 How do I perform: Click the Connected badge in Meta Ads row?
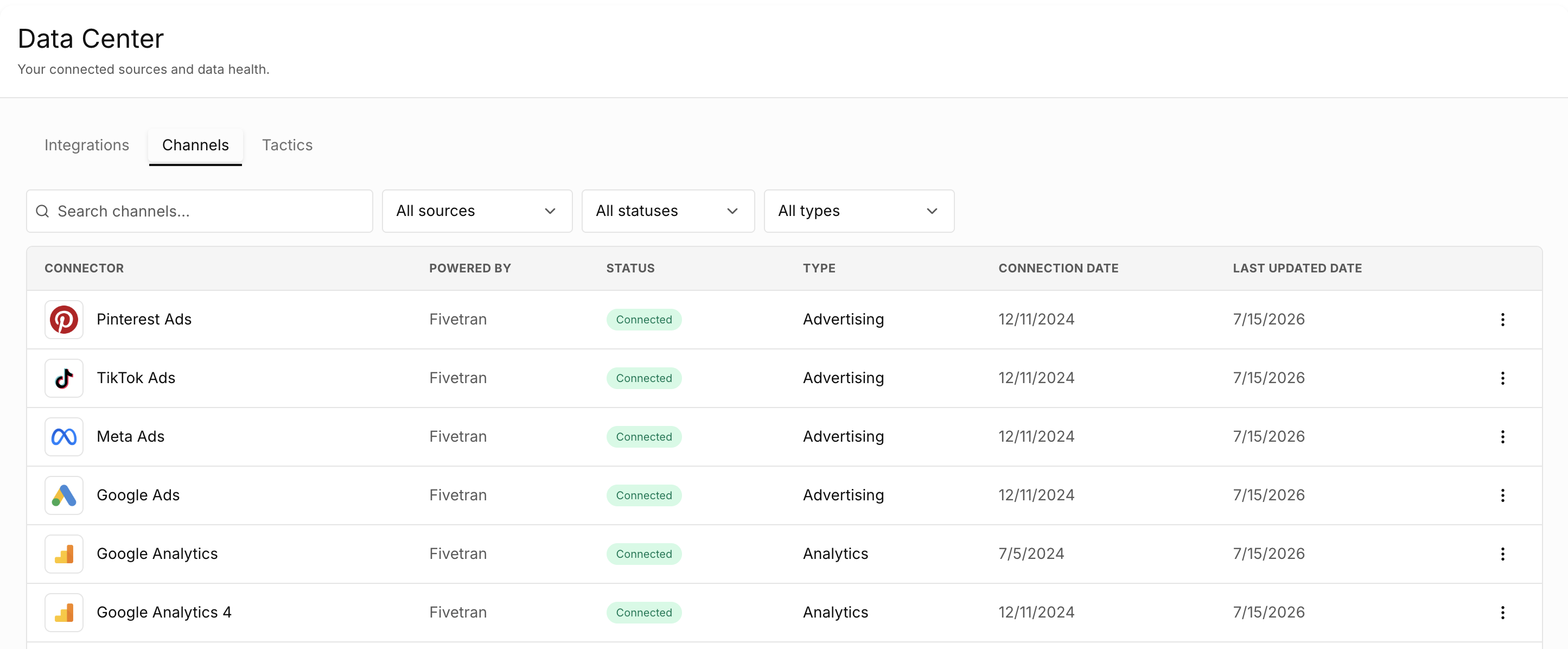(x=644, y=436)
